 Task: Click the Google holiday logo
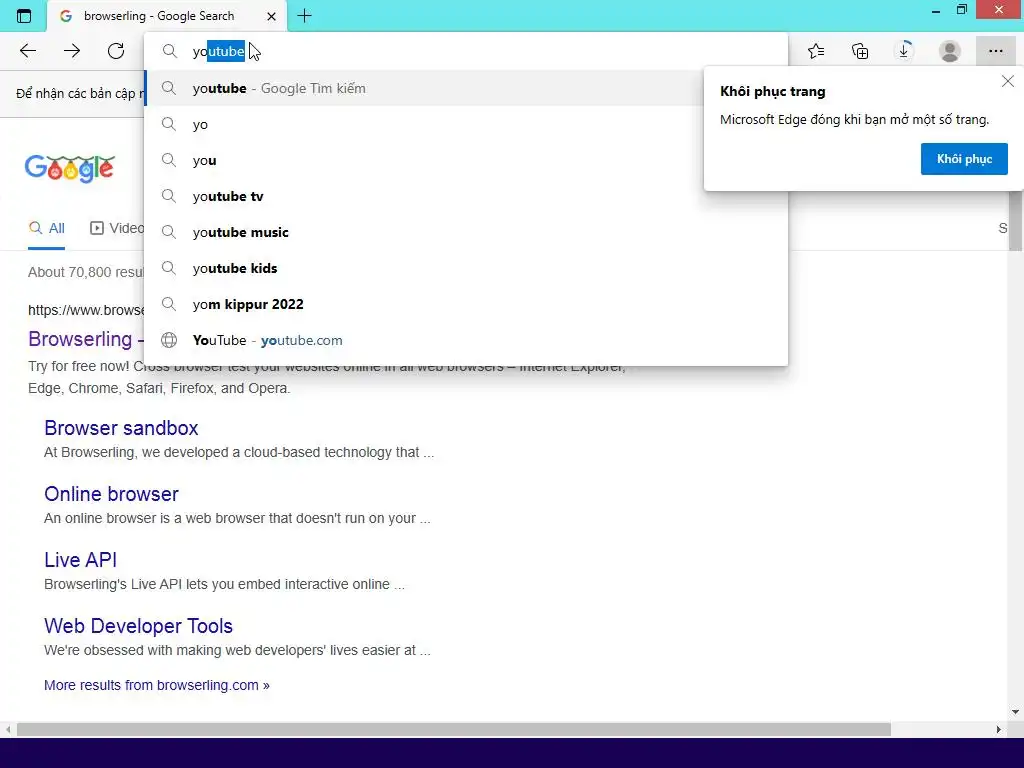pyautogui.click(x=70, y=168)
